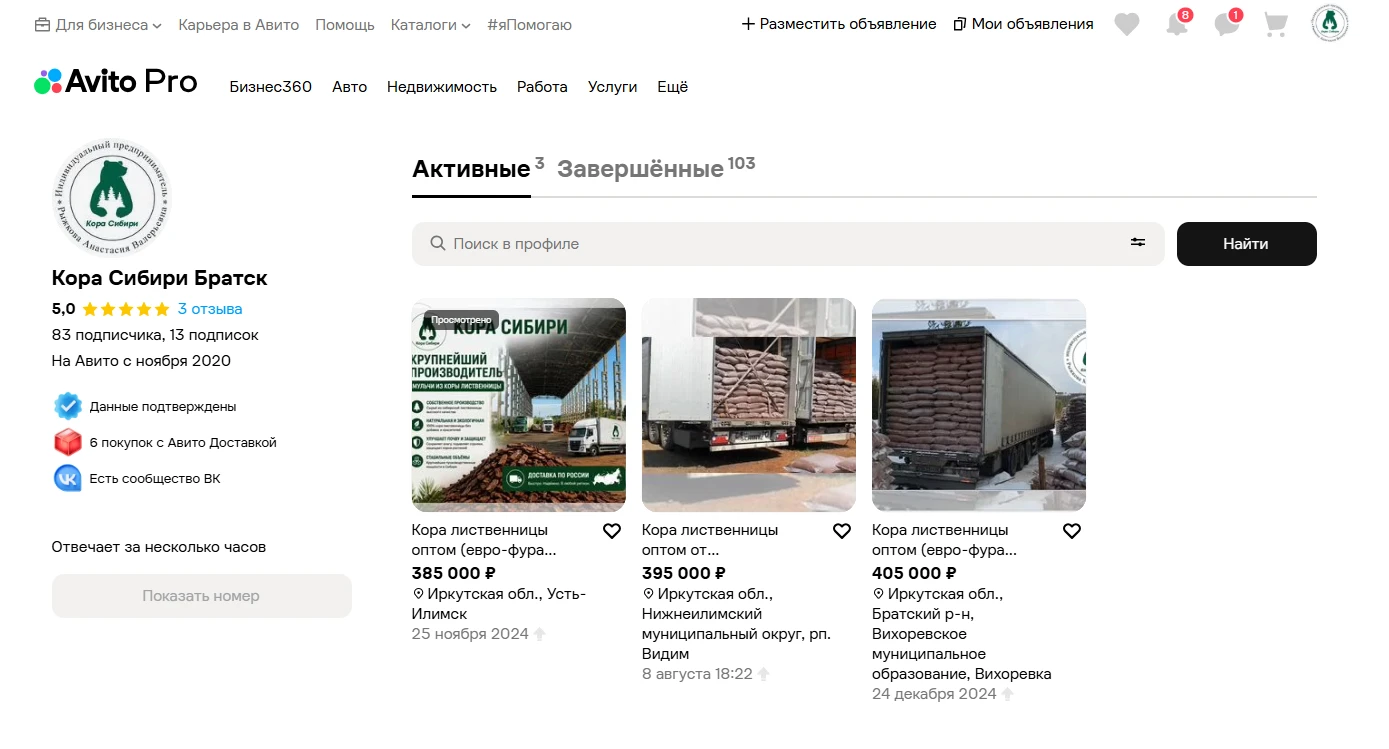1389x749 pixels.
Task: Open search filter settings icon
Action: tap(1138, 243)
